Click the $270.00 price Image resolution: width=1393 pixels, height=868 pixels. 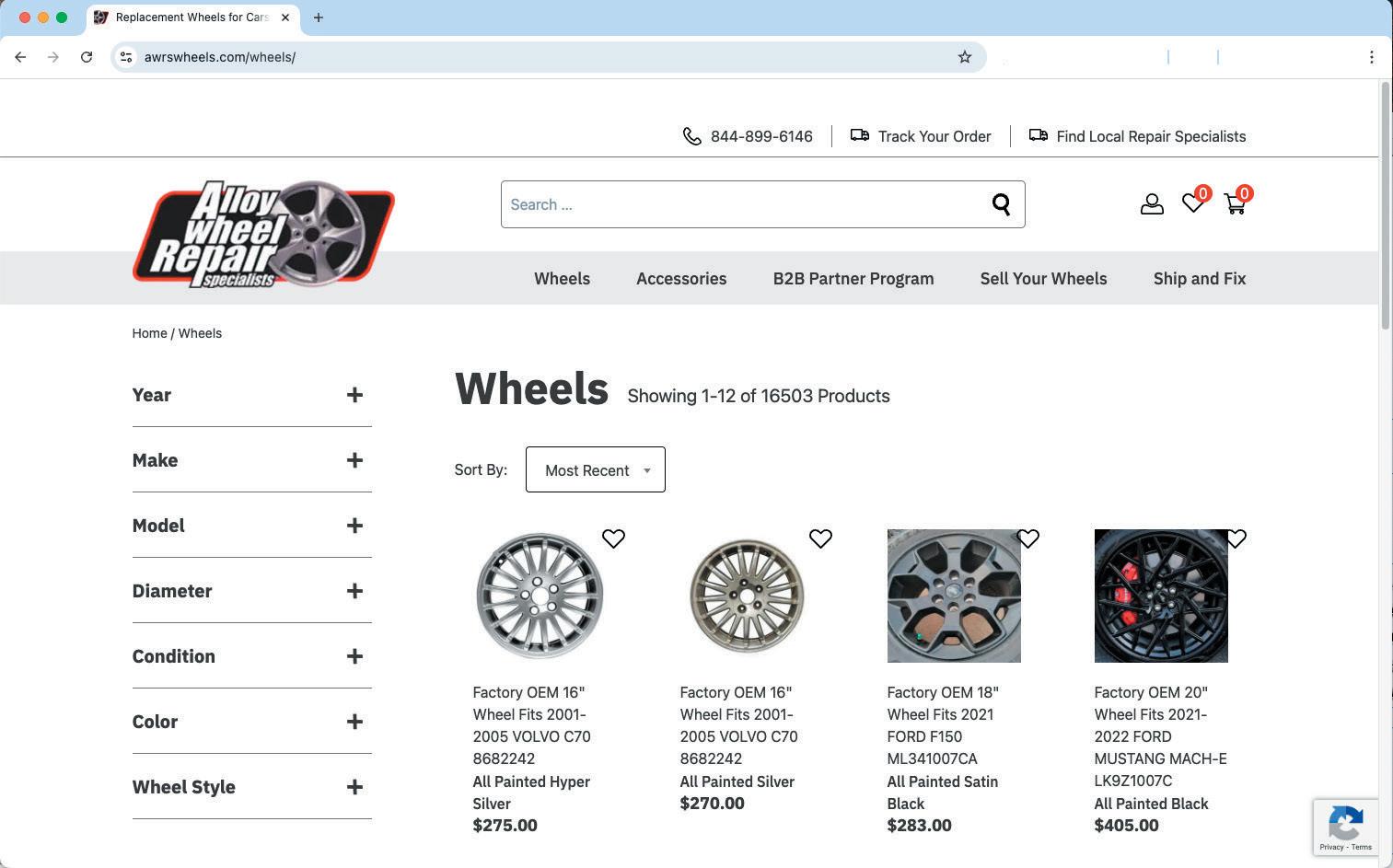[712, 804]
